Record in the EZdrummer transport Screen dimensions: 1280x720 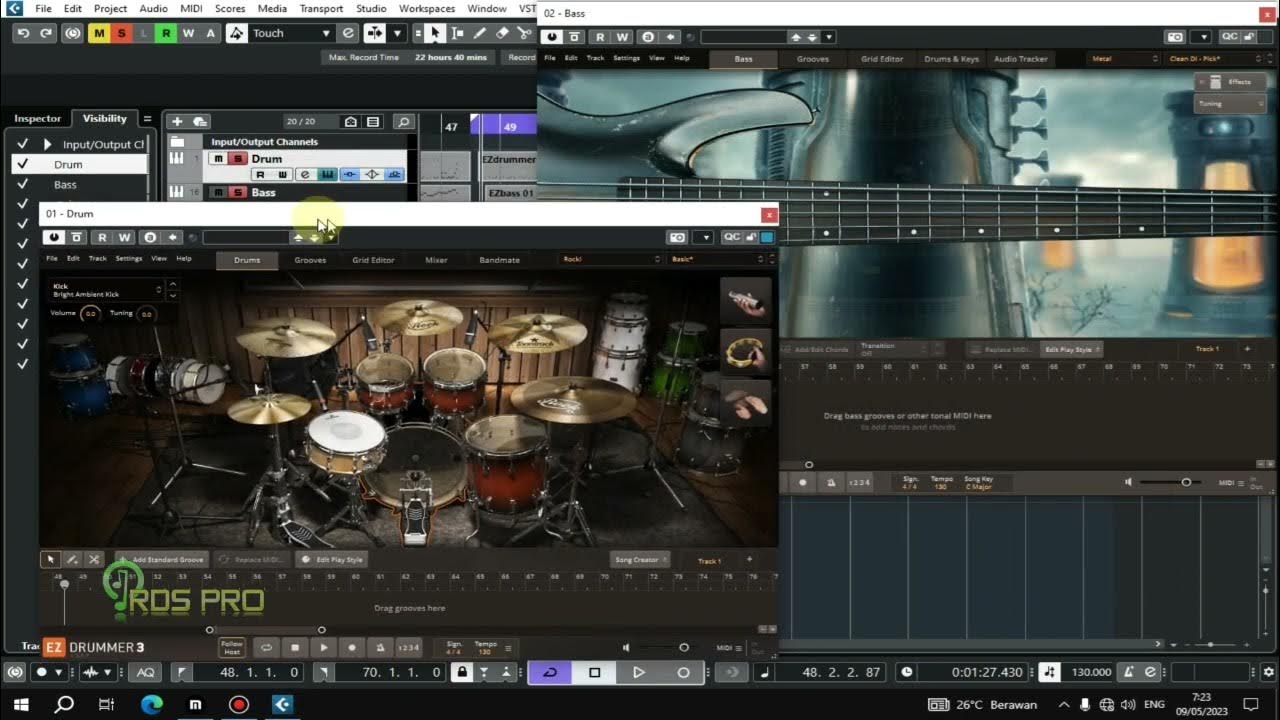[x=352, y=648]
